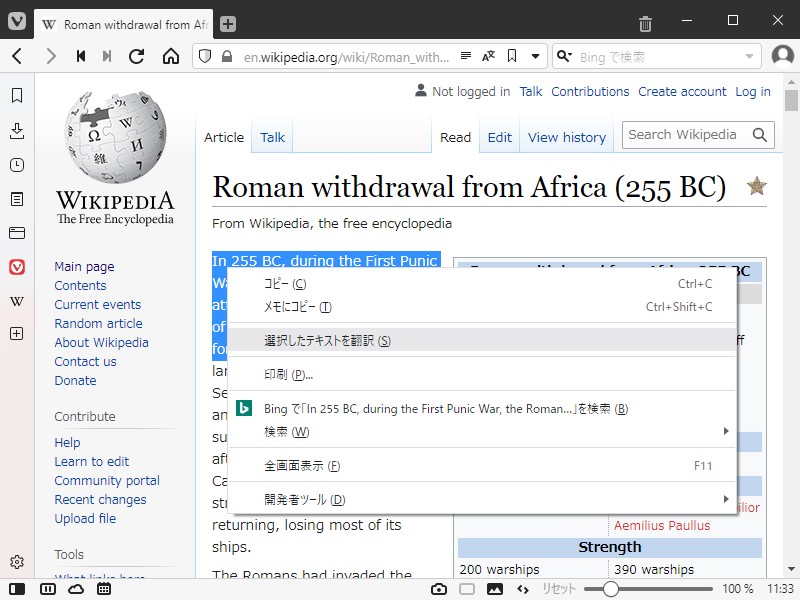
Task: Open Random article sidebar link
Action: 98,323
